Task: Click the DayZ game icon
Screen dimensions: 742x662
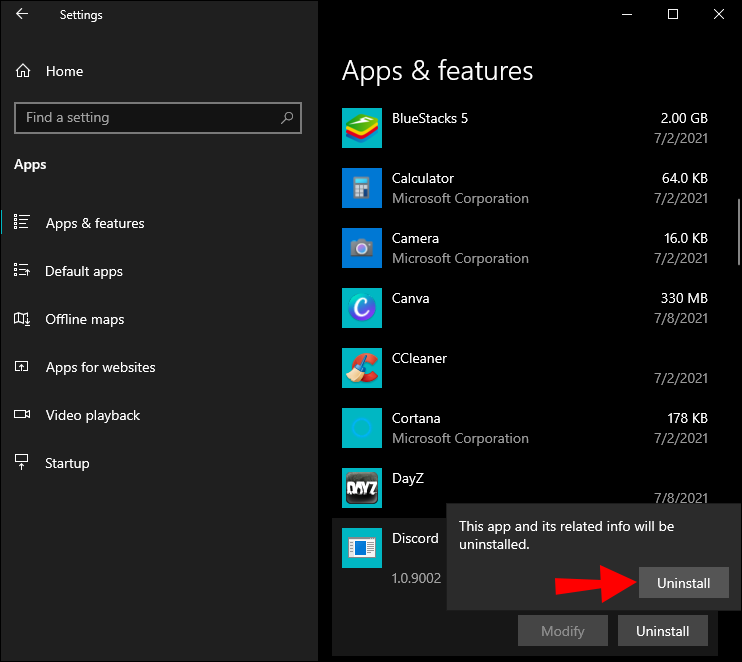Action: click(x=361, y=488)
